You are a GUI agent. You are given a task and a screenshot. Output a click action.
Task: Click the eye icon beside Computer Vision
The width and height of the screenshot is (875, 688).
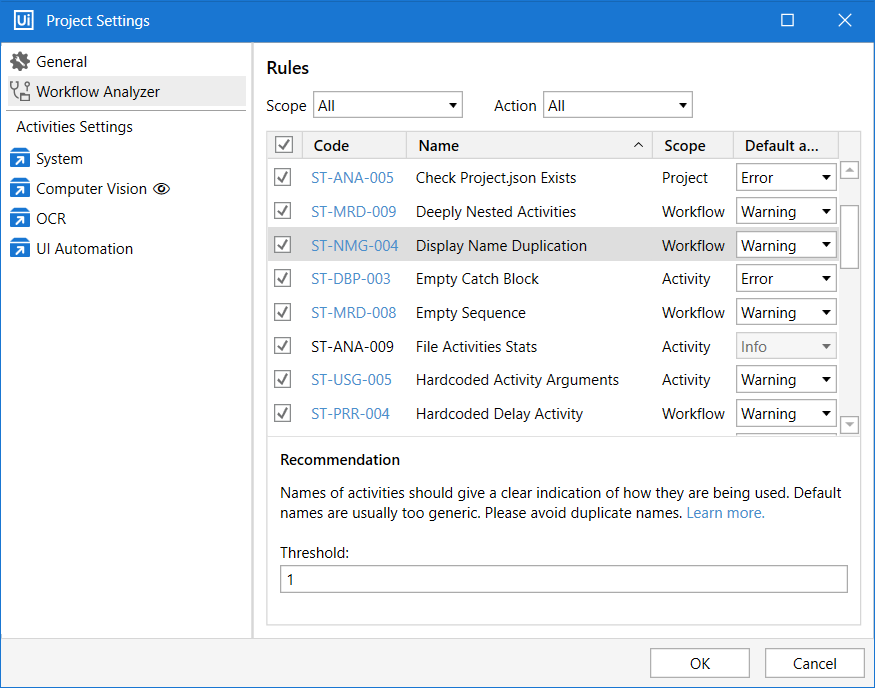pyautogui.click(x=162, y=189)
